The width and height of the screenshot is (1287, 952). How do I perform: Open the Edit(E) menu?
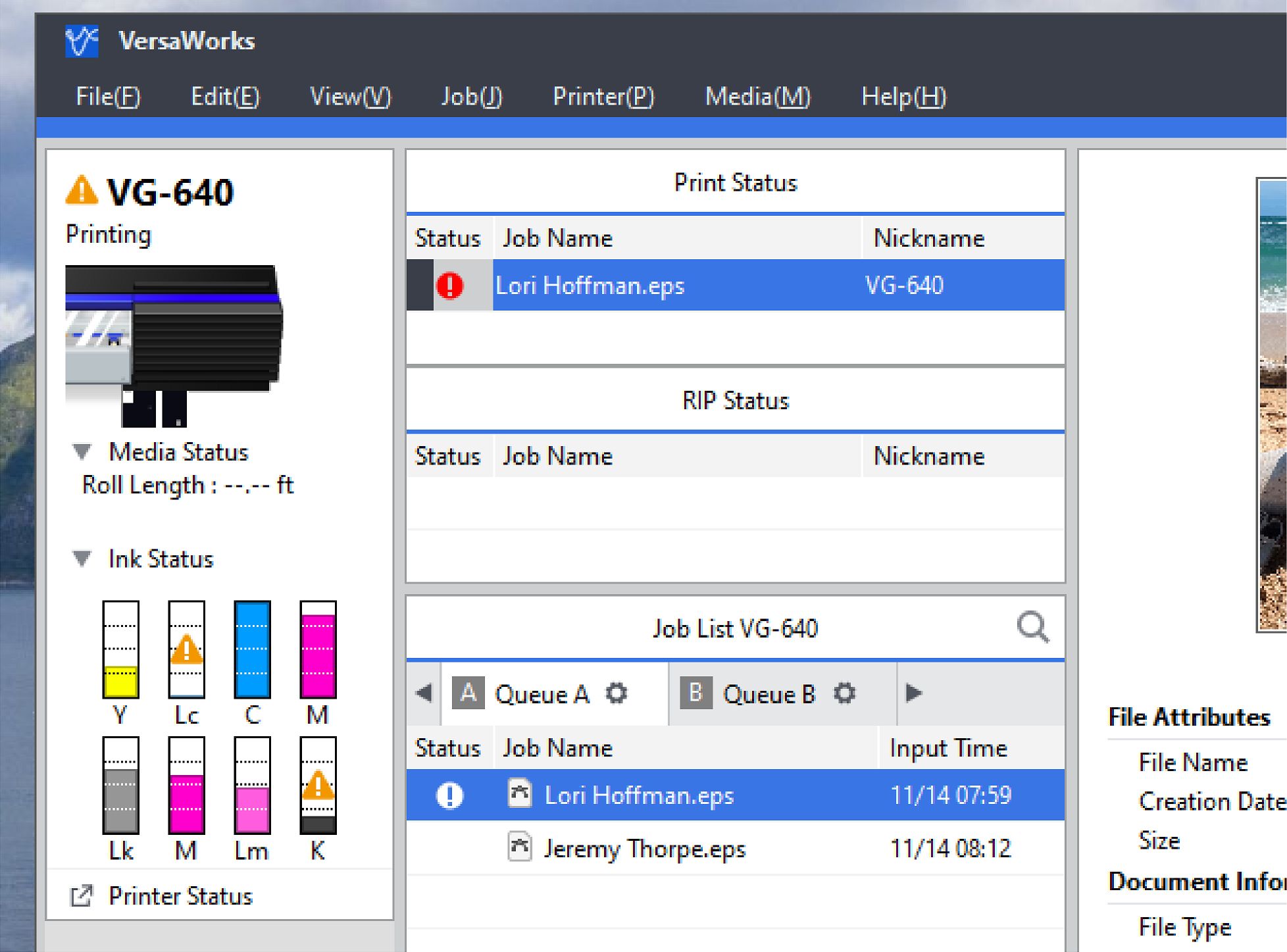coord(225,97)
